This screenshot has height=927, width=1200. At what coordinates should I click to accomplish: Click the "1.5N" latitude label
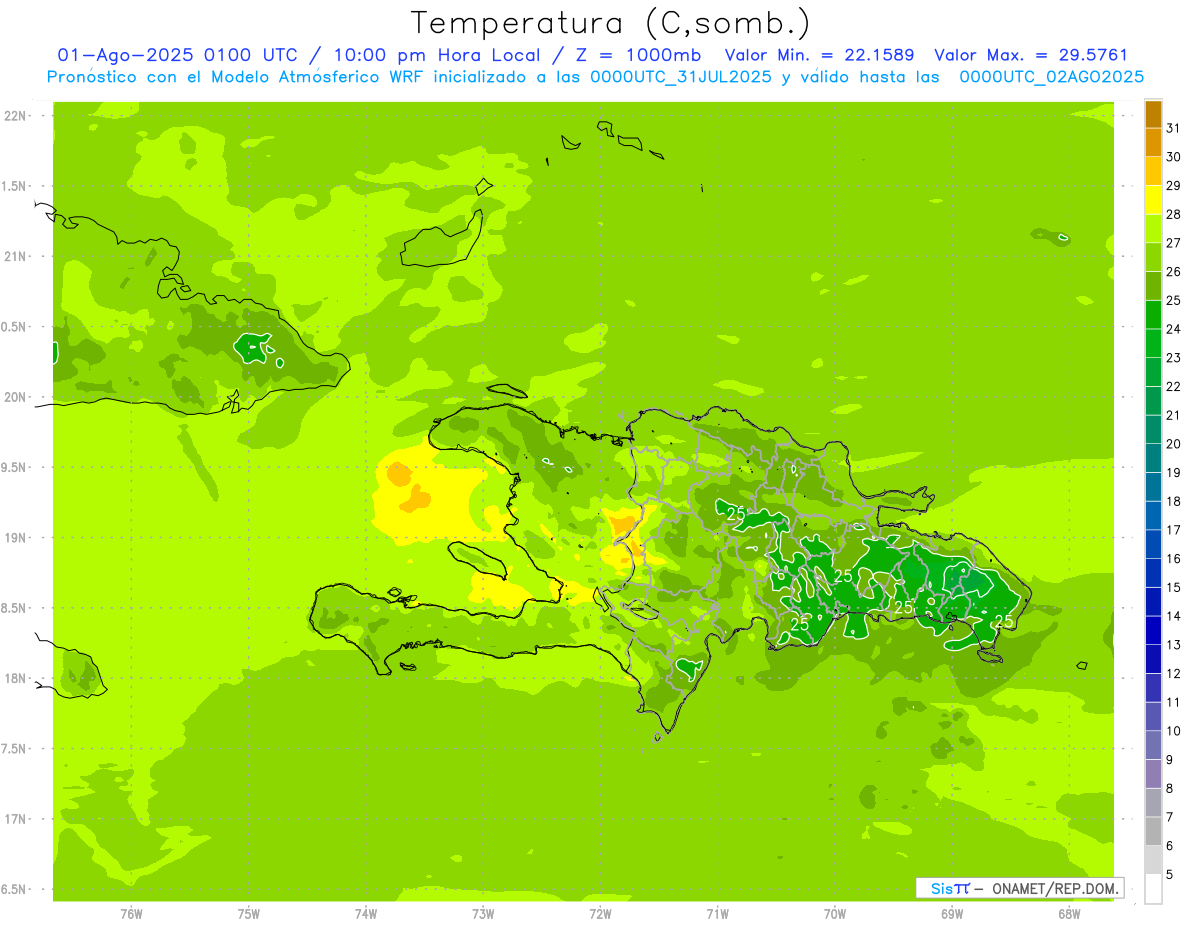pos(15,186)
